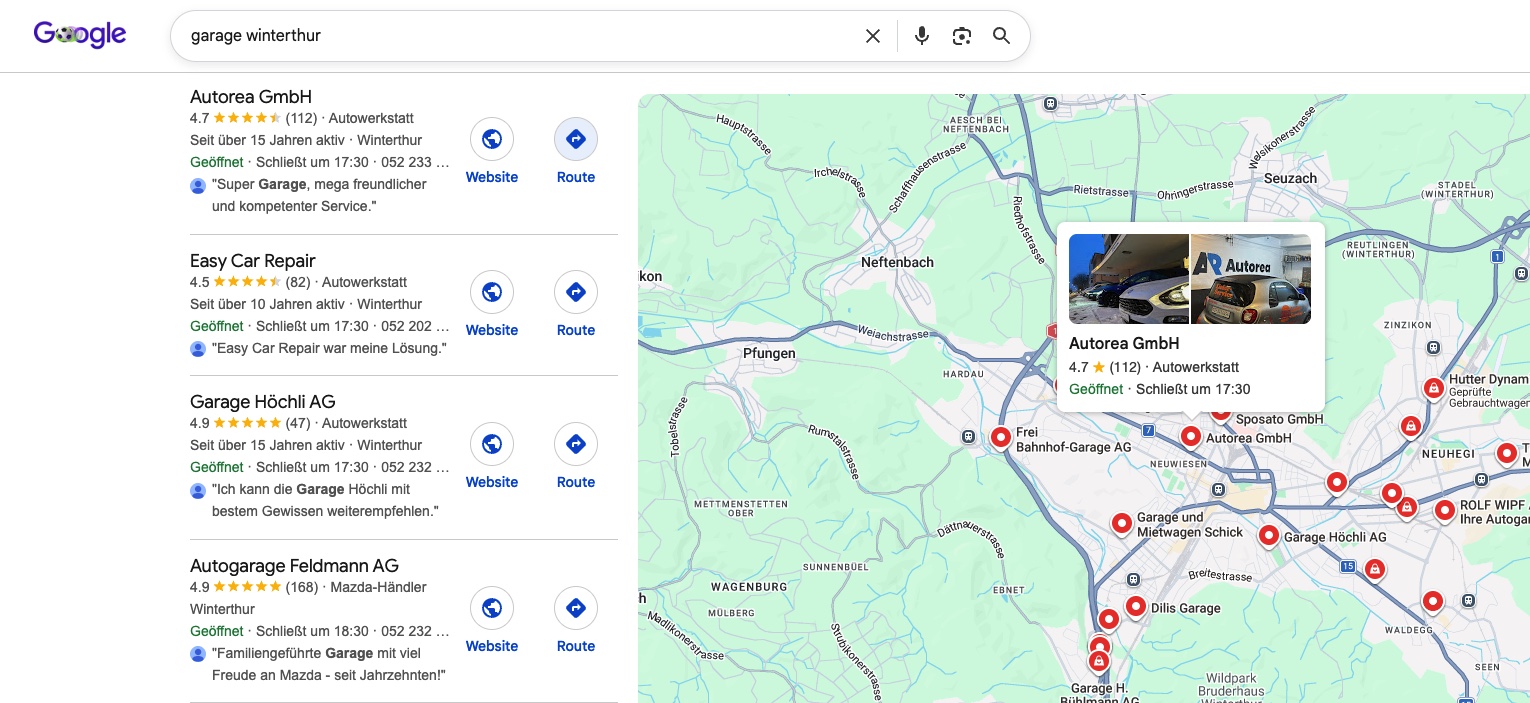Click the Google logo
Screen dimensions: 1530x703
(80, 35)
